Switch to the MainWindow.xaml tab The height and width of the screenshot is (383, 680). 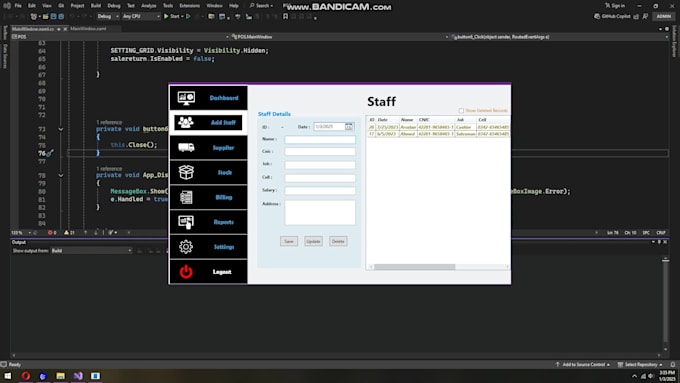tap(88, 29)
